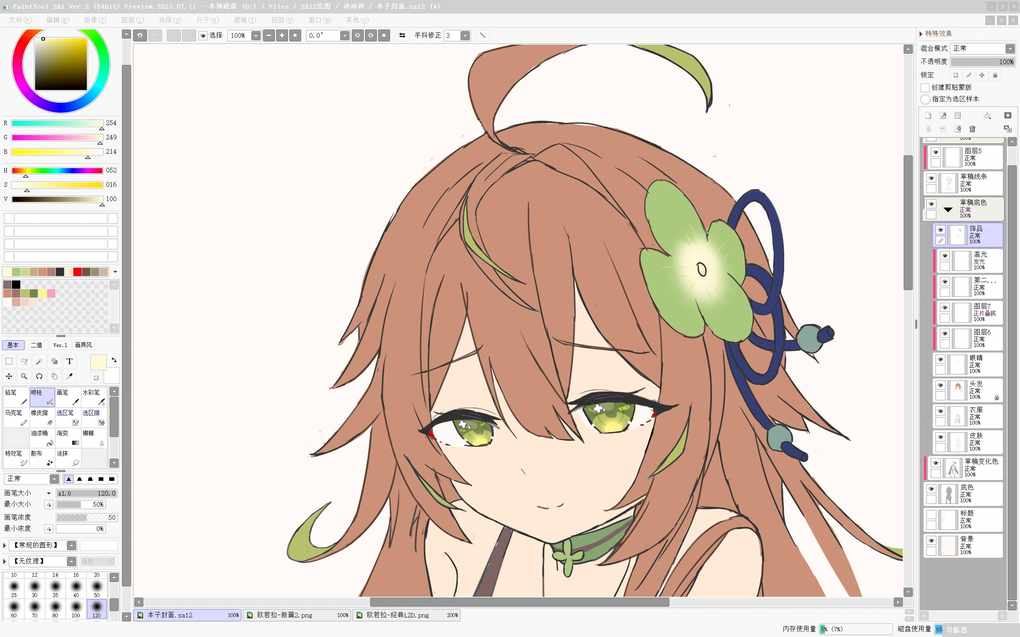The width and height of the screenshot is (1020, 637).
Task: Swap foreground and background colors arrow
Action: pyautogui.click(x=114, y=360)
